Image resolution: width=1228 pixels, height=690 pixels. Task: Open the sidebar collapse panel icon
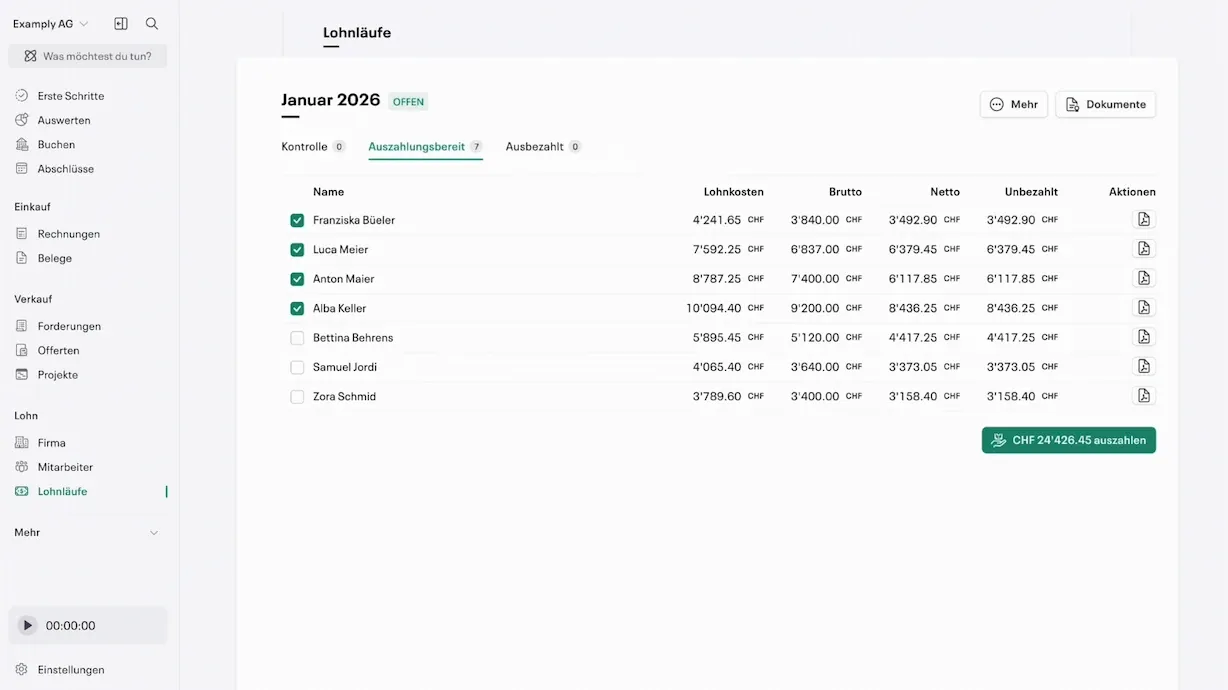click(x=121, y=24)
